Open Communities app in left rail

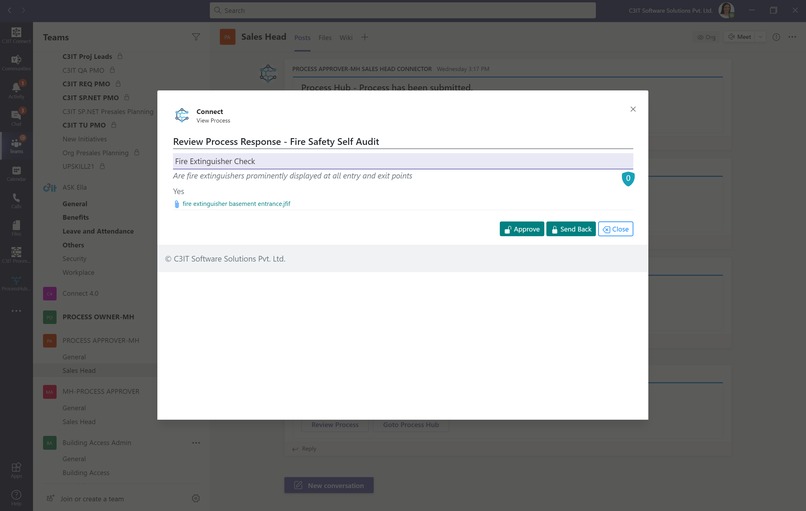pyautogui.click(x=16, y=62)
